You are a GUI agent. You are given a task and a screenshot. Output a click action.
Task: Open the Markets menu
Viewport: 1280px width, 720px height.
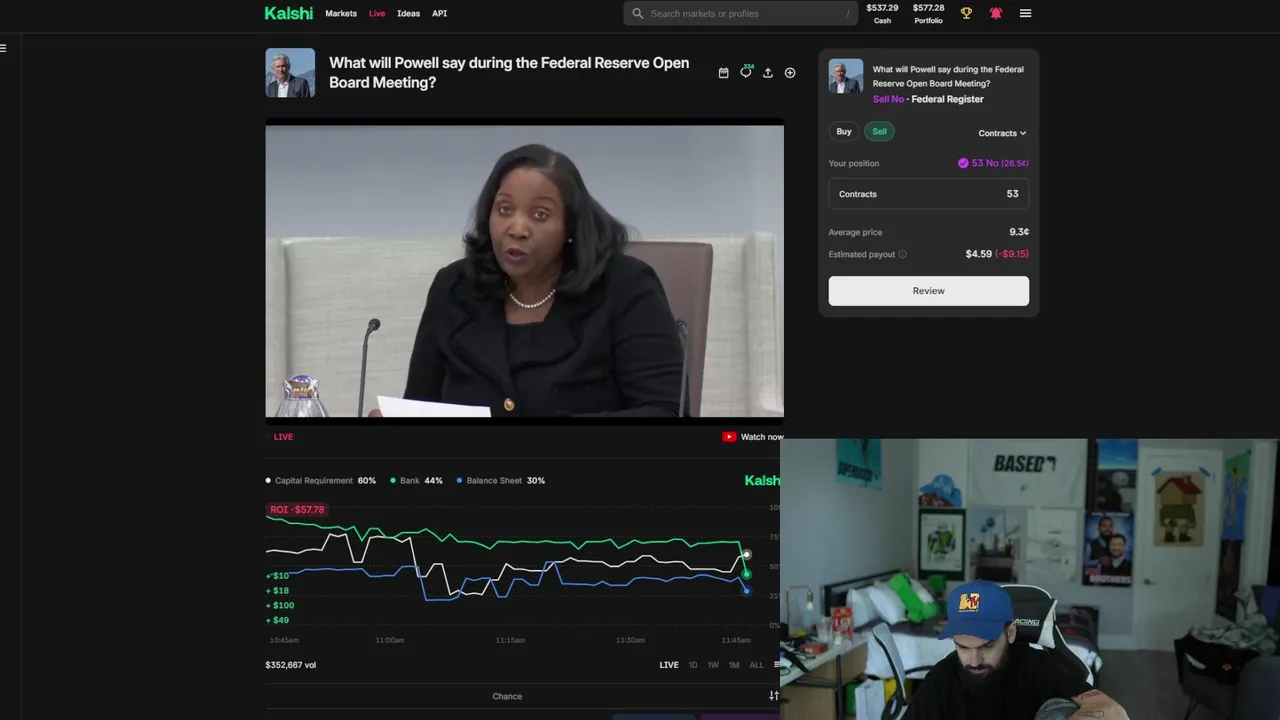click(341, 14)
